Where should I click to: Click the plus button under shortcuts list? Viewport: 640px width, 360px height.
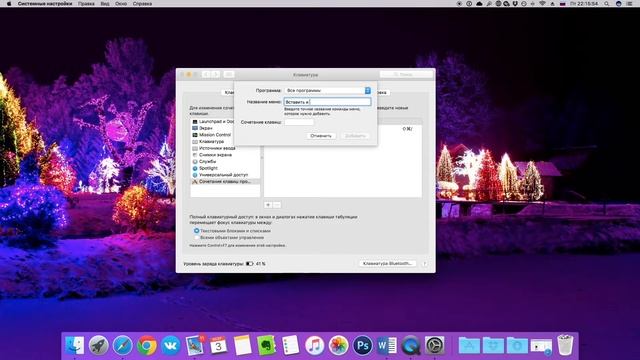268,205
